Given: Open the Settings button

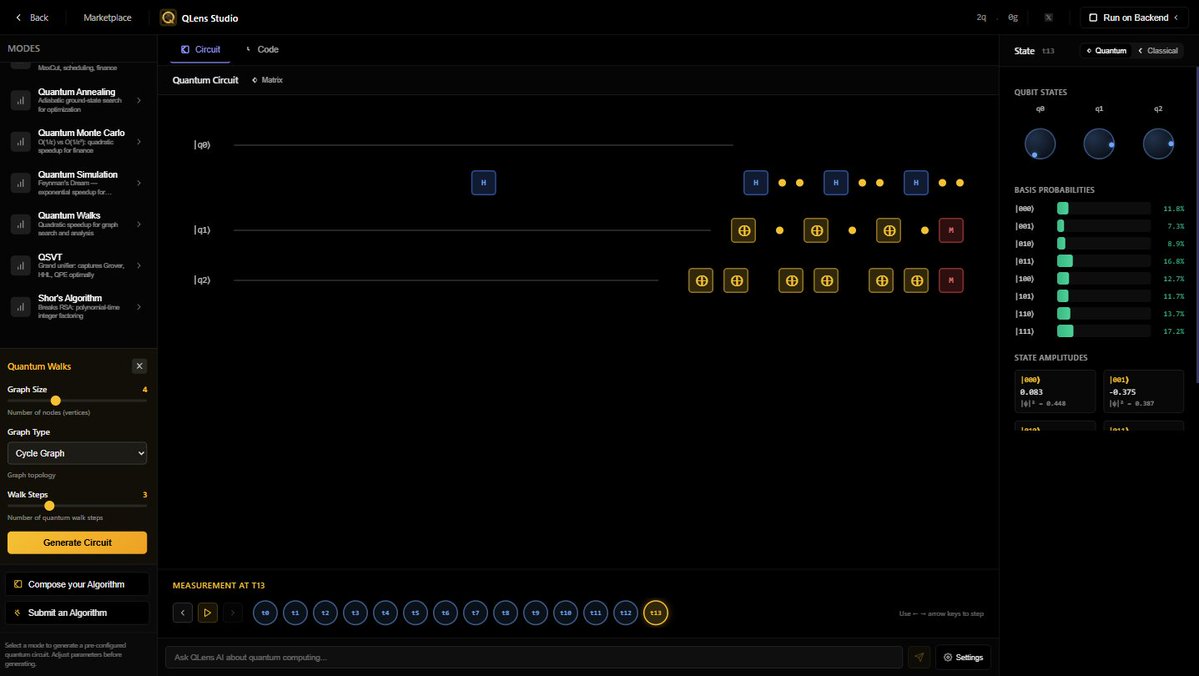Looking at the screenshot, I should pos(963,657).
